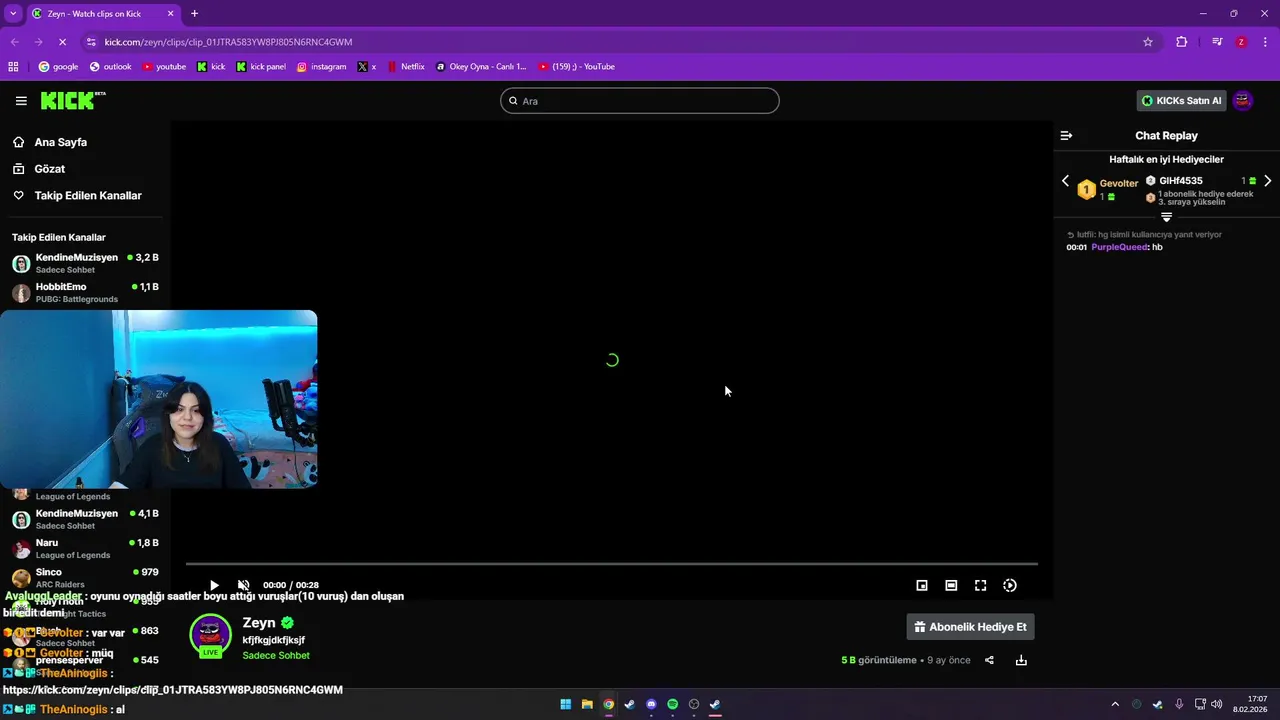1280x720 pixels.
Task: Open Discord from taskbar
Action: [x=651, y=704]
